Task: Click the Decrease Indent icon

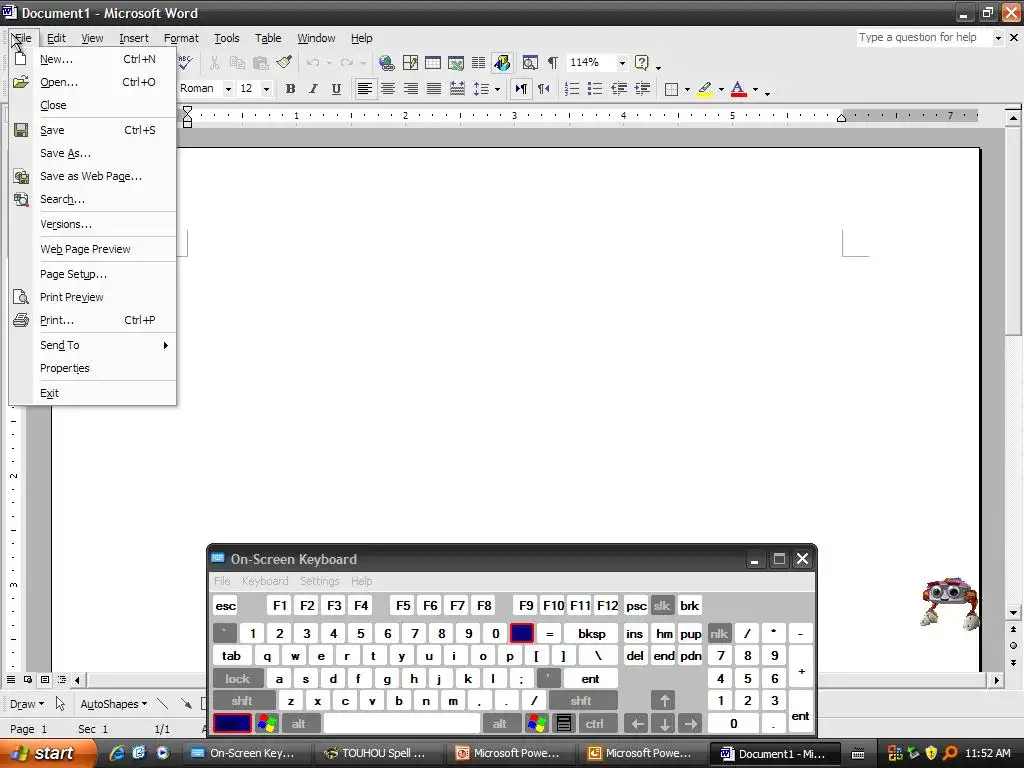Action: point(618,89)
